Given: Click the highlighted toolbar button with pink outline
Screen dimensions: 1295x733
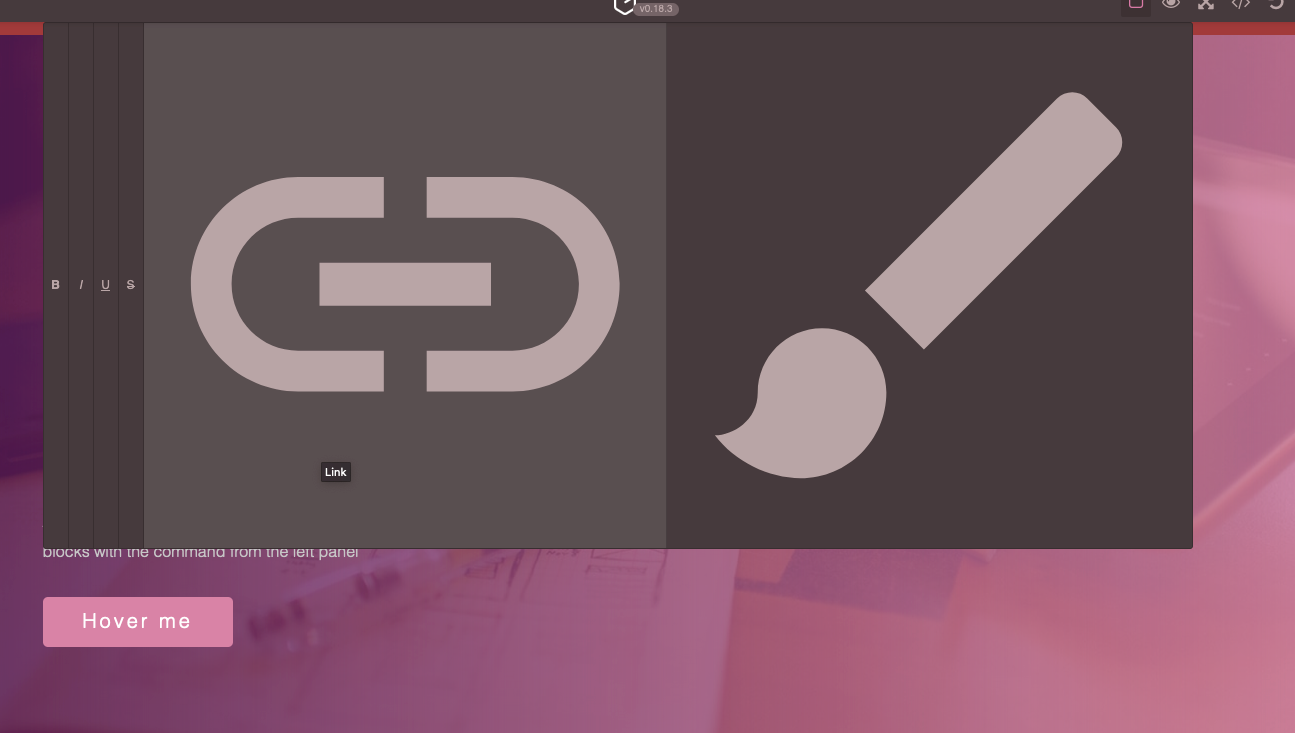Looking at the screenshot, I should tap(1135, 5).
